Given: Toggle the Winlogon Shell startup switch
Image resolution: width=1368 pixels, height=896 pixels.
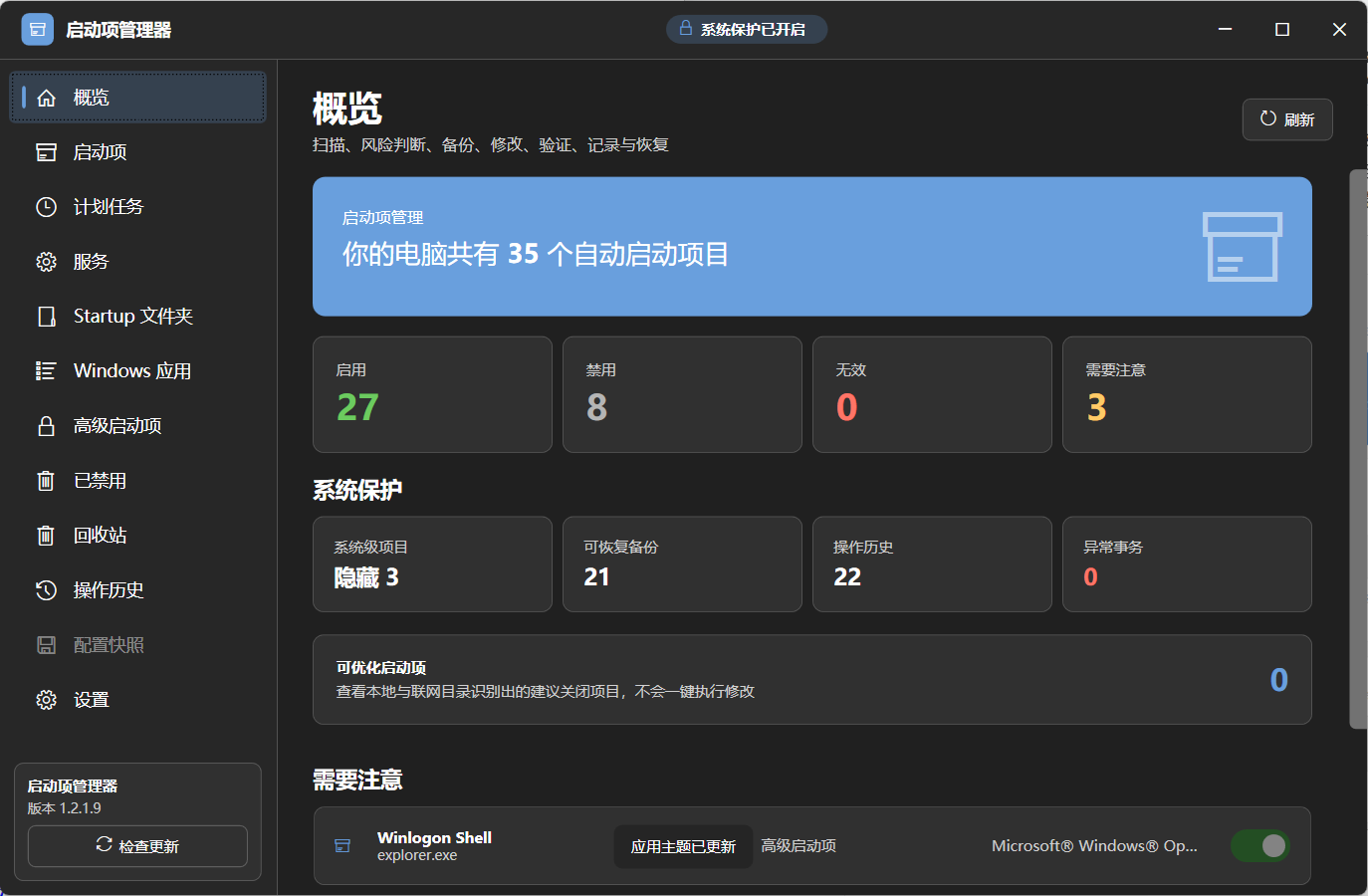Looking at the screenshot, I should [1260, 846].
